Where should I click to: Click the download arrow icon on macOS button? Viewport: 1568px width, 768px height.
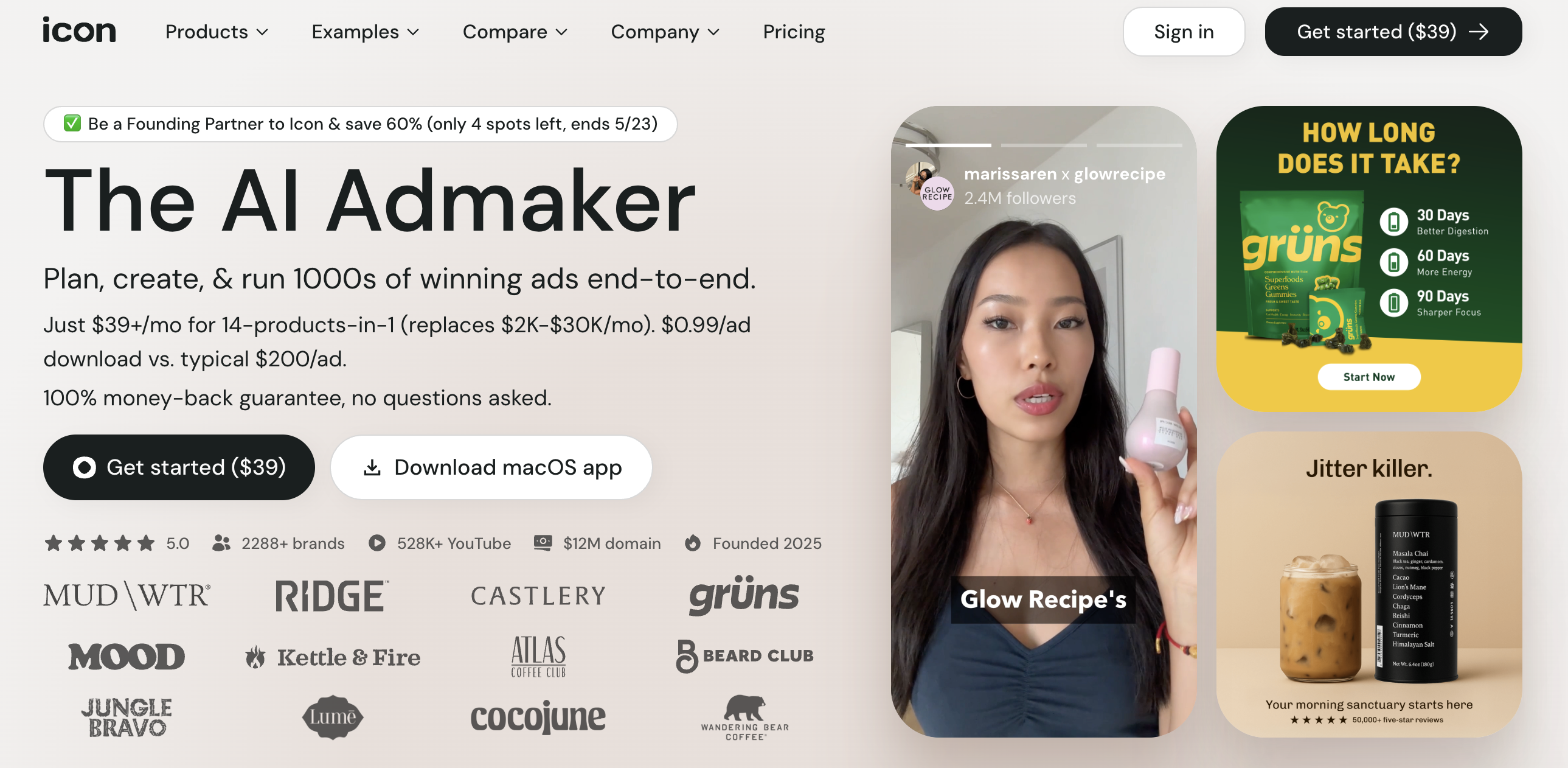tap(372, 468)
